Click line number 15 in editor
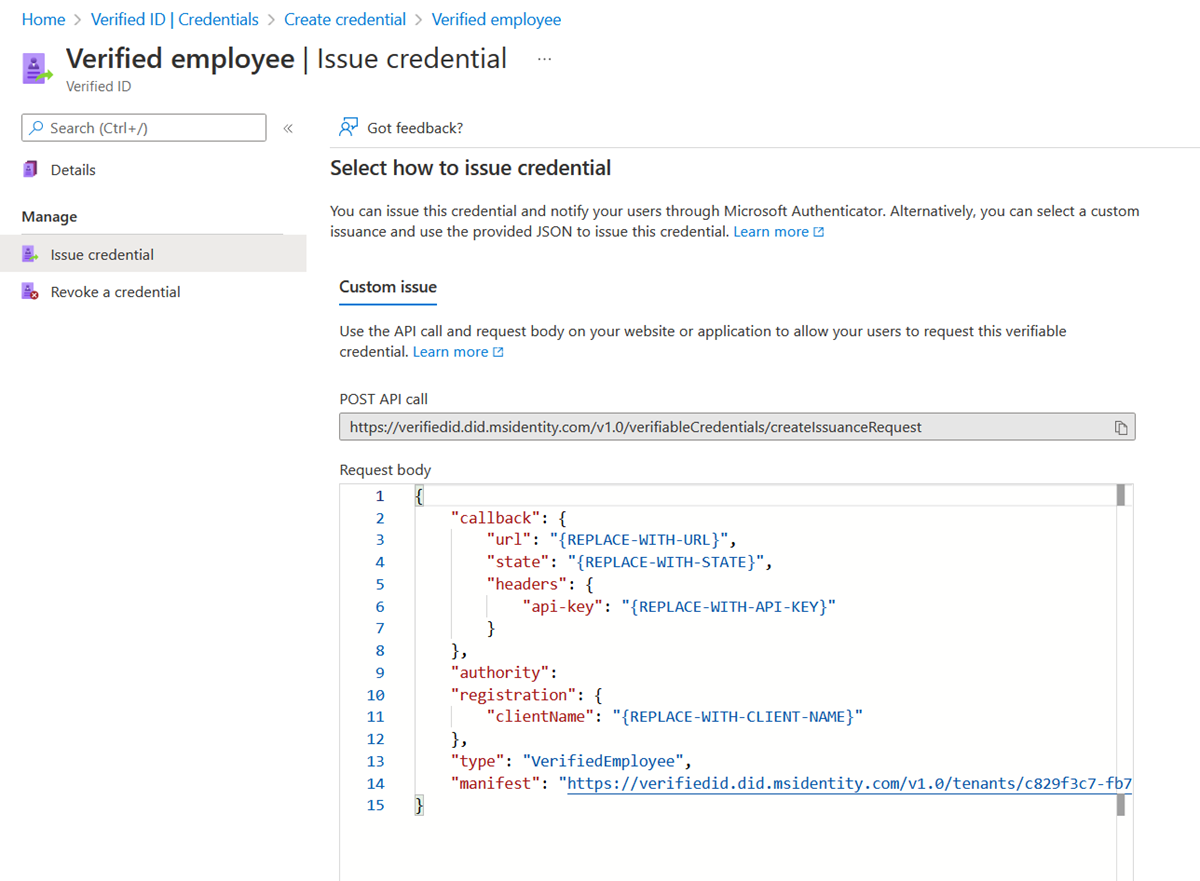Viewport: 1200px width, 881px height. click(x=375, y=805)
